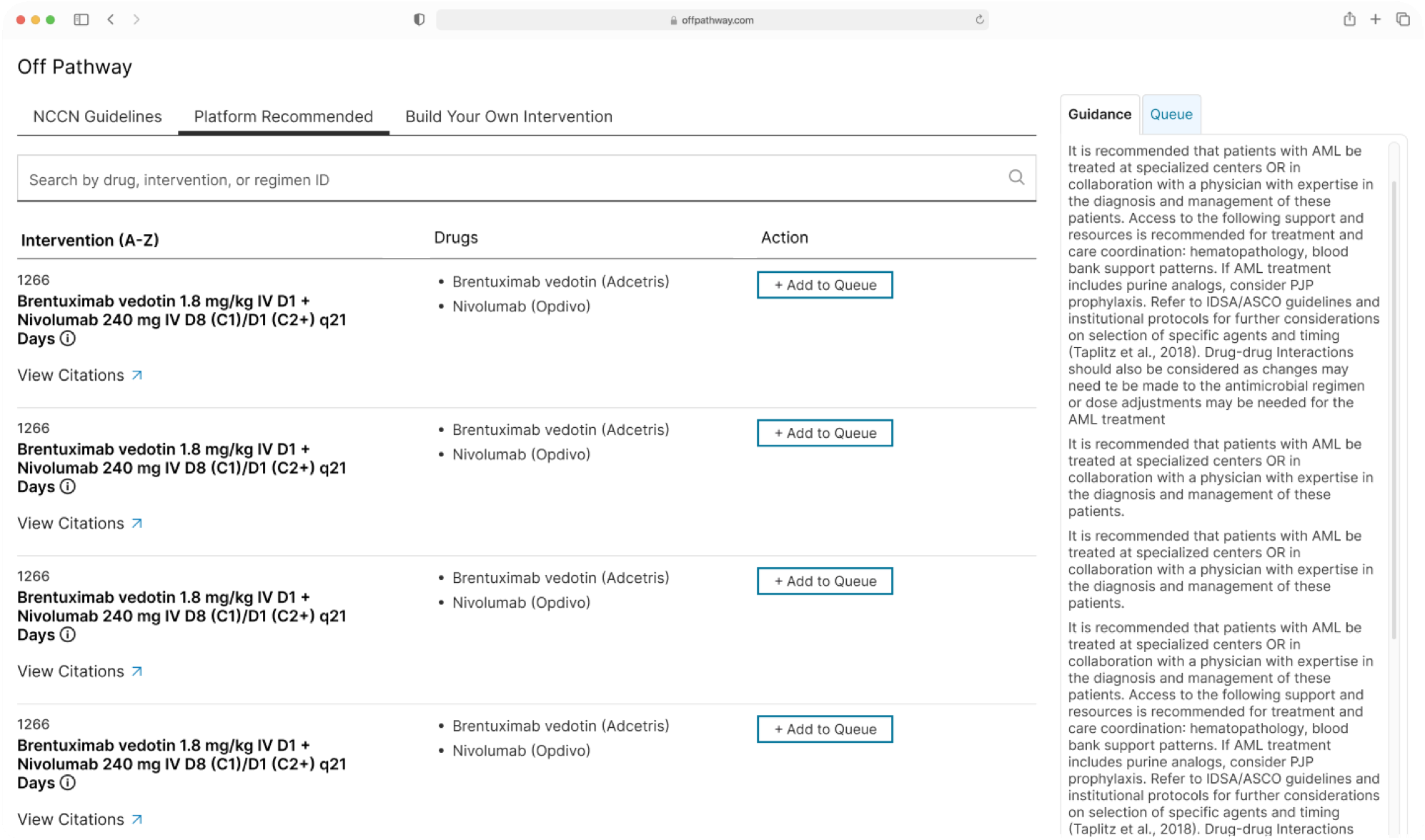Open the Safari share icon

pyautogui.click(x=1349, y=19)
